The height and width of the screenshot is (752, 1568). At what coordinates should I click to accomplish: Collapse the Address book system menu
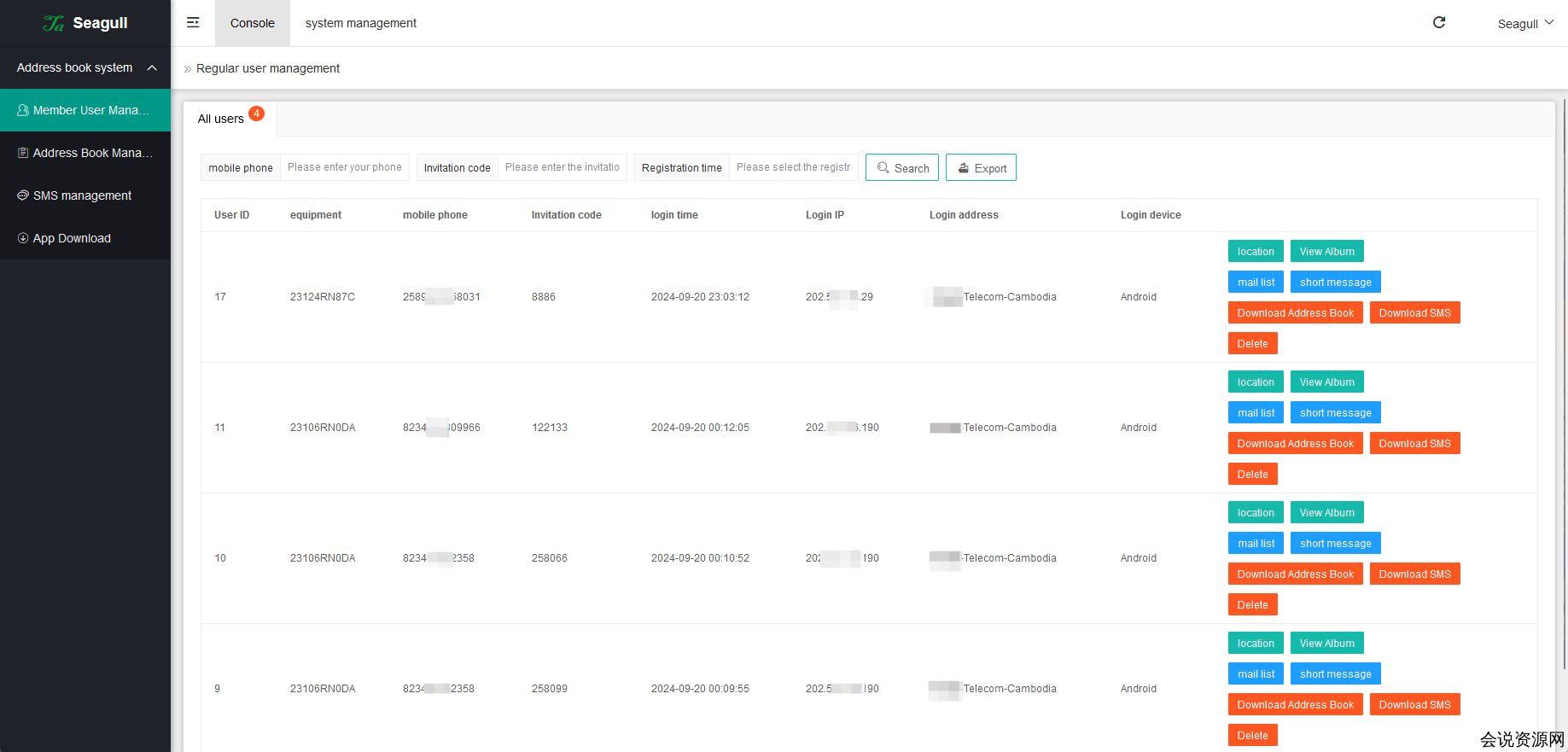click(85, 67)
